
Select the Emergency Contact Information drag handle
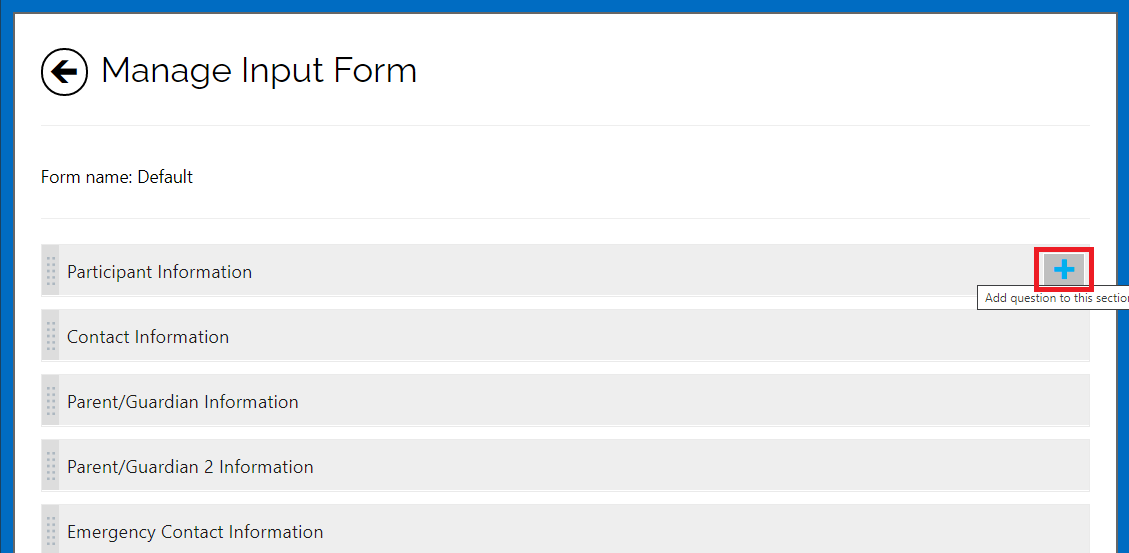(50, 530)
